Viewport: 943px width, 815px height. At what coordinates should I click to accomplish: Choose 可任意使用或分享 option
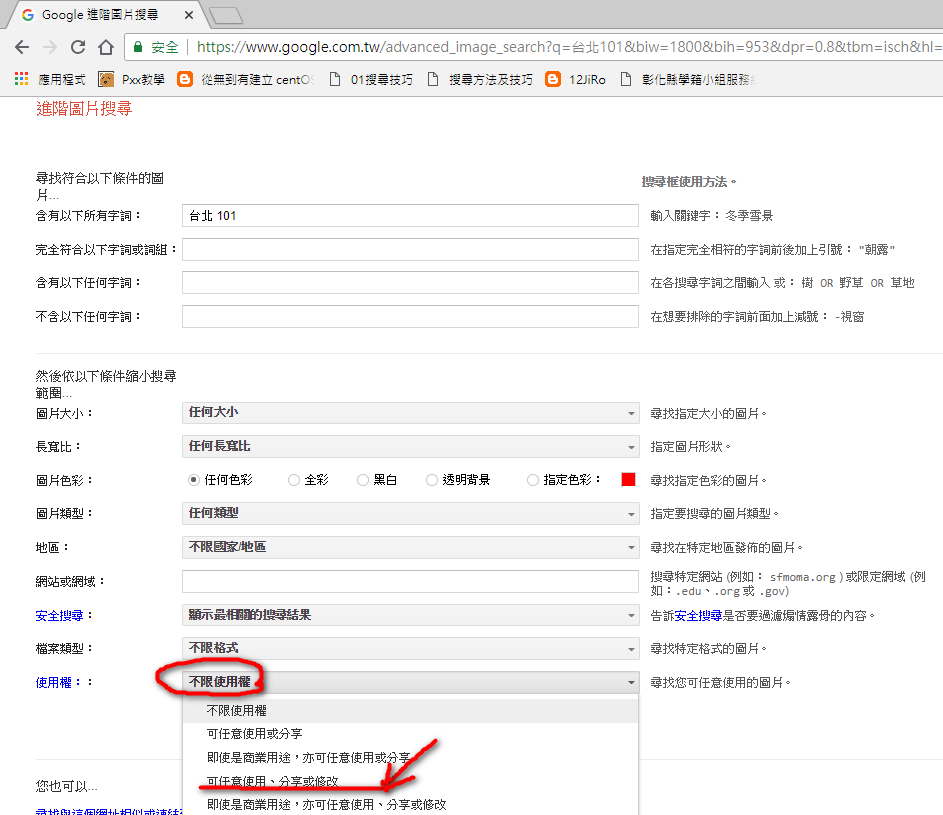pyautogui.click(x=410, y=734)
